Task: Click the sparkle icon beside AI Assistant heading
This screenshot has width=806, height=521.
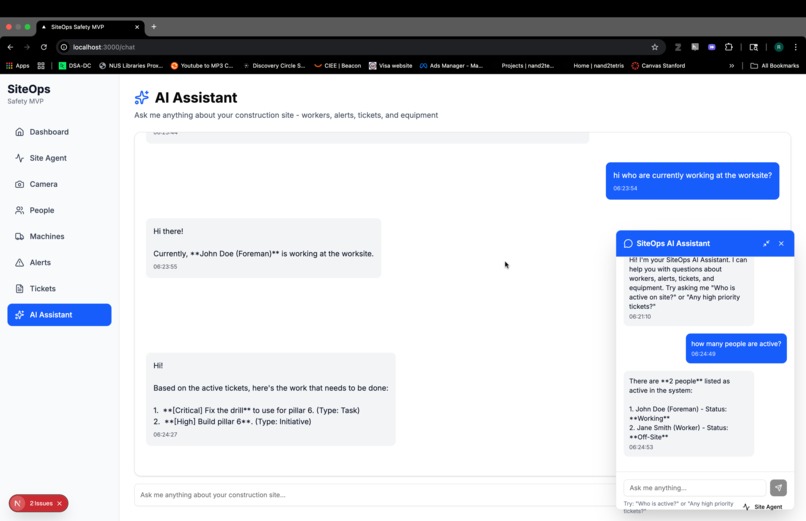Action: (141, 98)
